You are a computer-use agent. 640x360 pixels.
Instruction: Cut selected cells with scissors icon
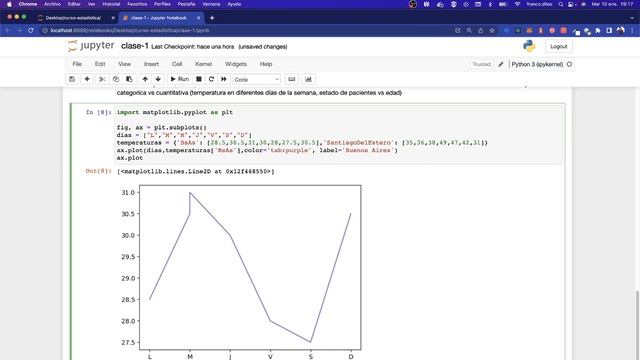tap(102, 79)
